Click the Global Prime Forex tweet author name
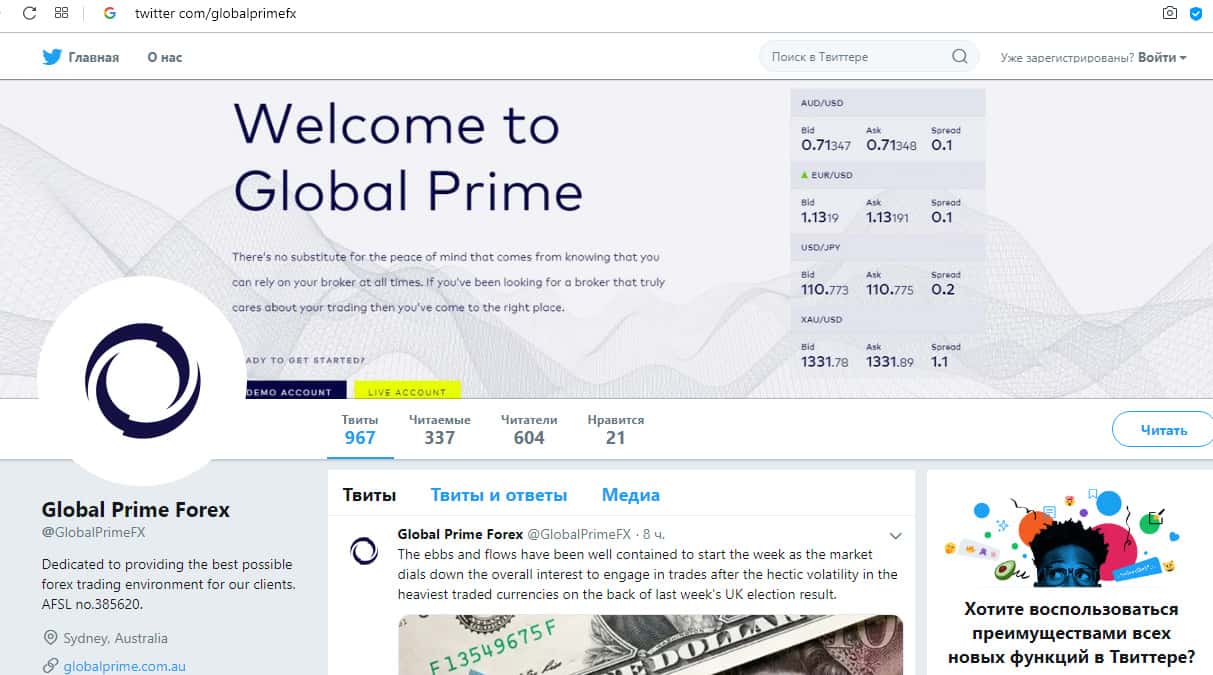Viewport: 1213px width, 675px height. pyautogui.click(x=460, y=534)
